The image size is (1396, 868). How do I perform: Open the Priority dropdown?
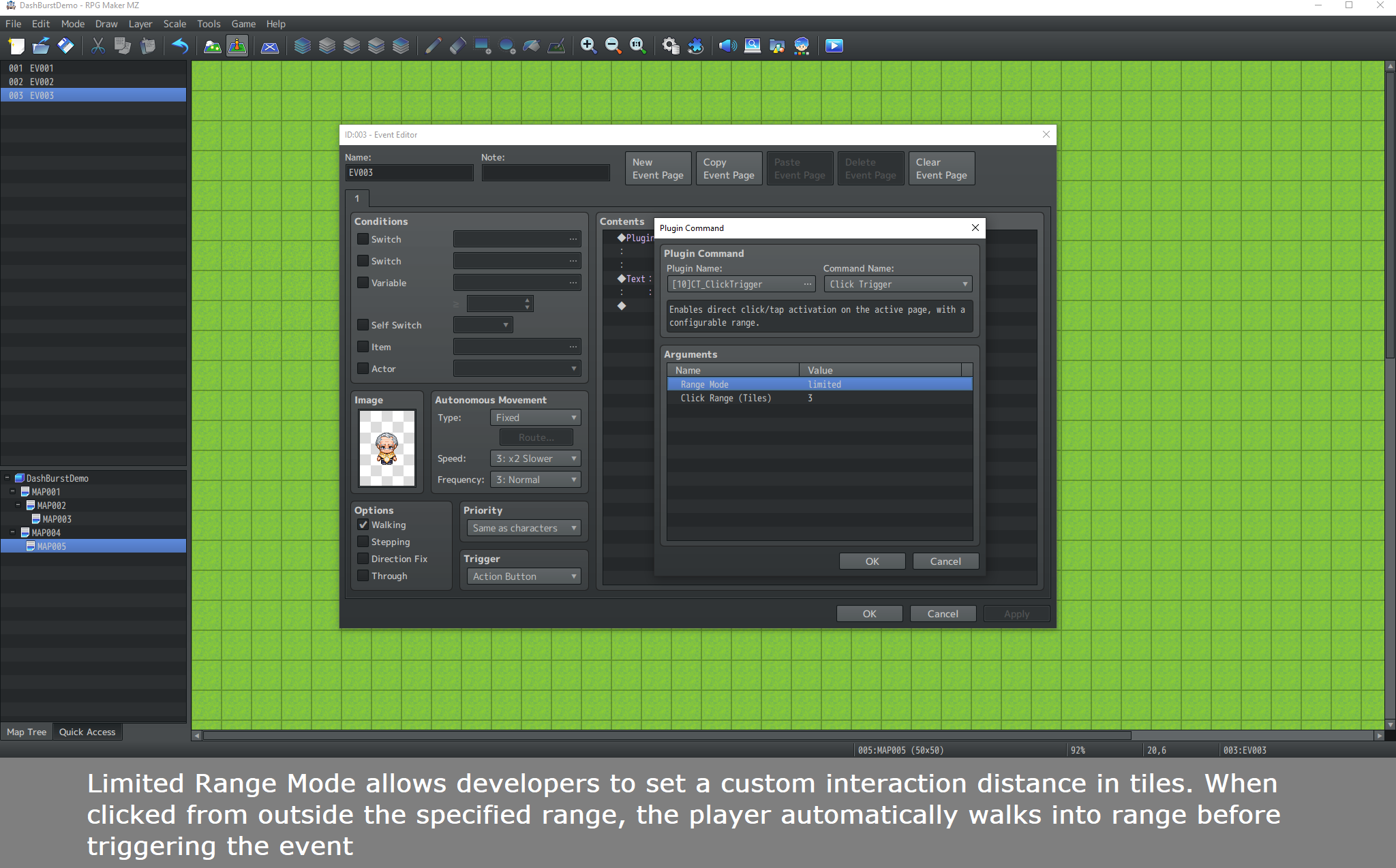[523, 528]
